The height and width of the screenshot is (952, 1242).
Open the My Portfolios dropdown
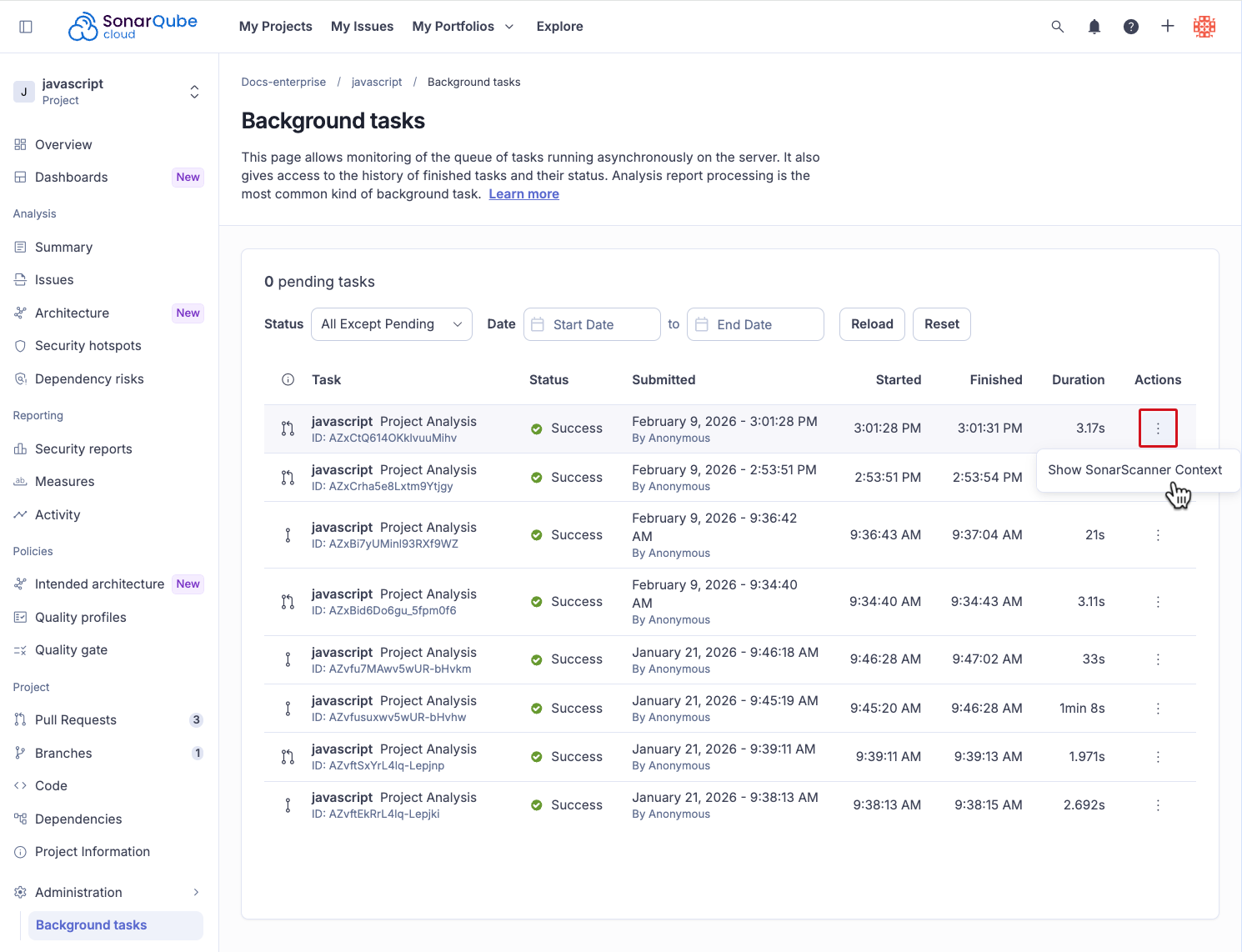coord(463,27)
